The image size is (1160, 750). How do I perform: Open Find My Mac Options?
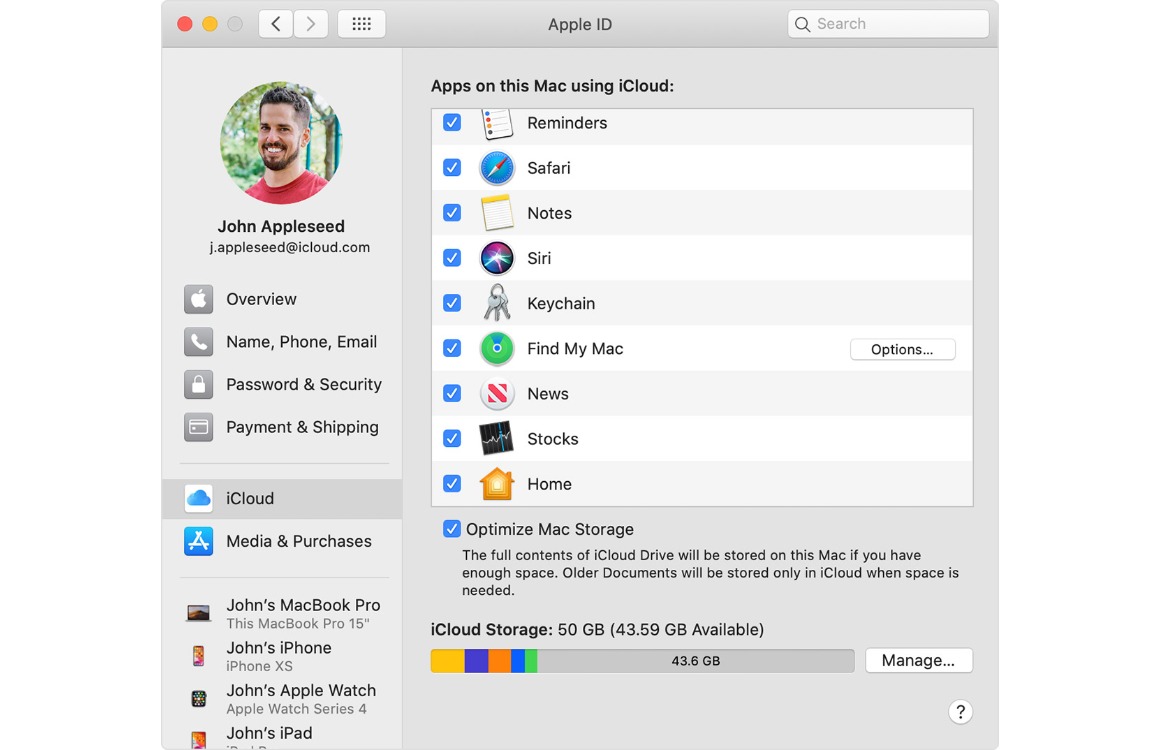(903, 349)
